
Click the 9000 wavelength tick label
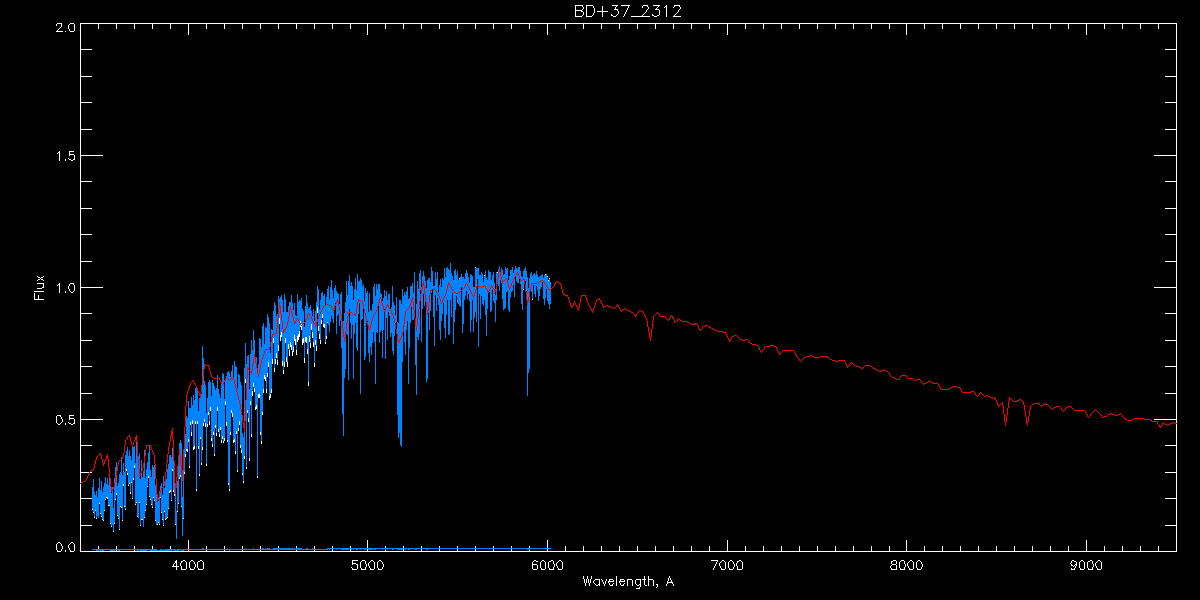point(1087,564)
